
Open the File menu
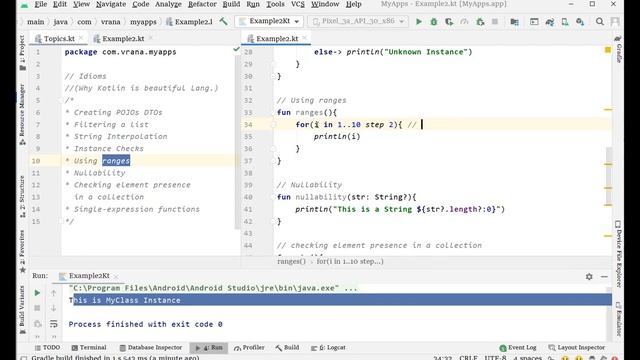click(40, 4)
